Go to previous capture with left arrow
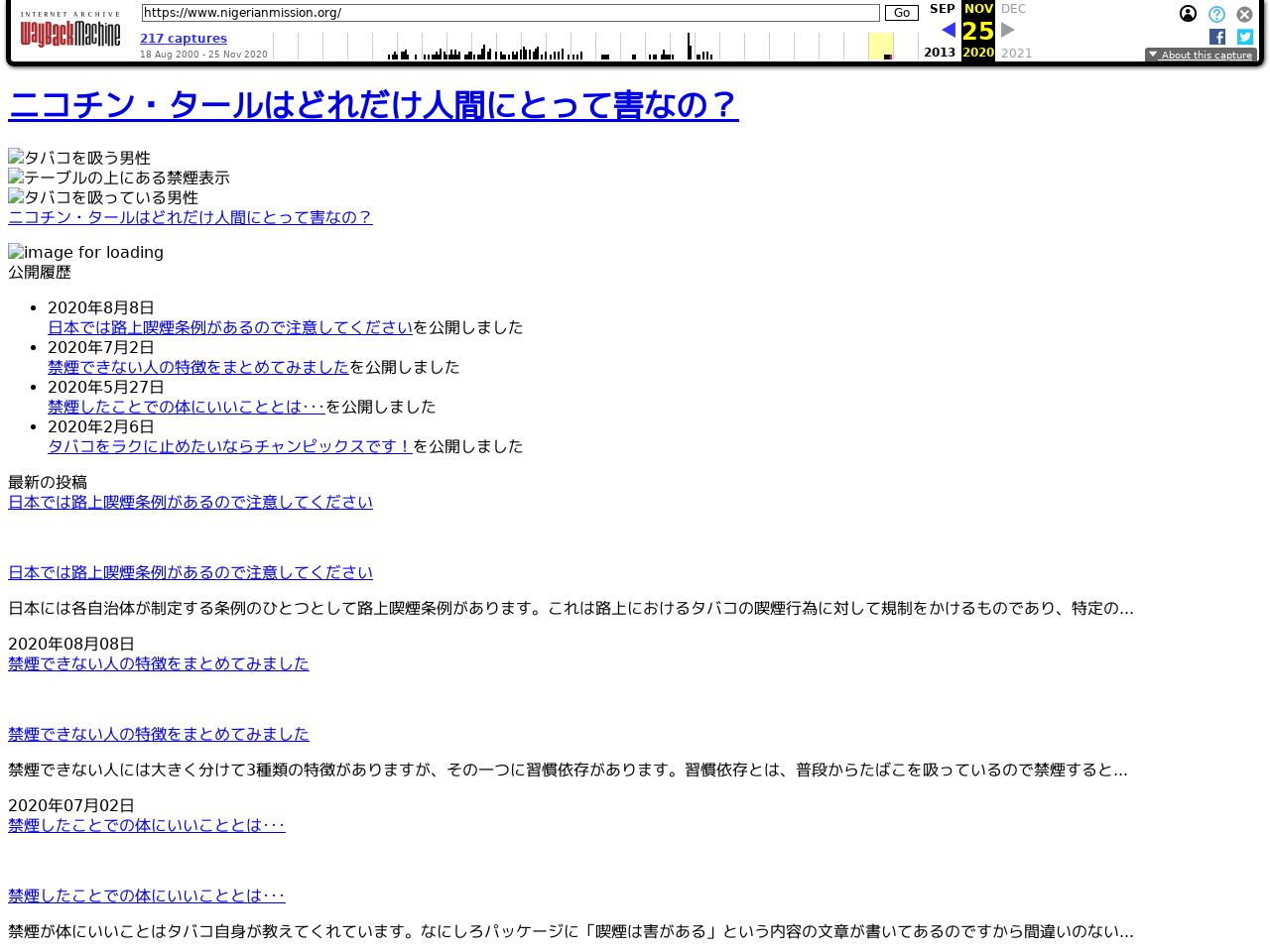The image size is (1270, 952). point(948,31)
